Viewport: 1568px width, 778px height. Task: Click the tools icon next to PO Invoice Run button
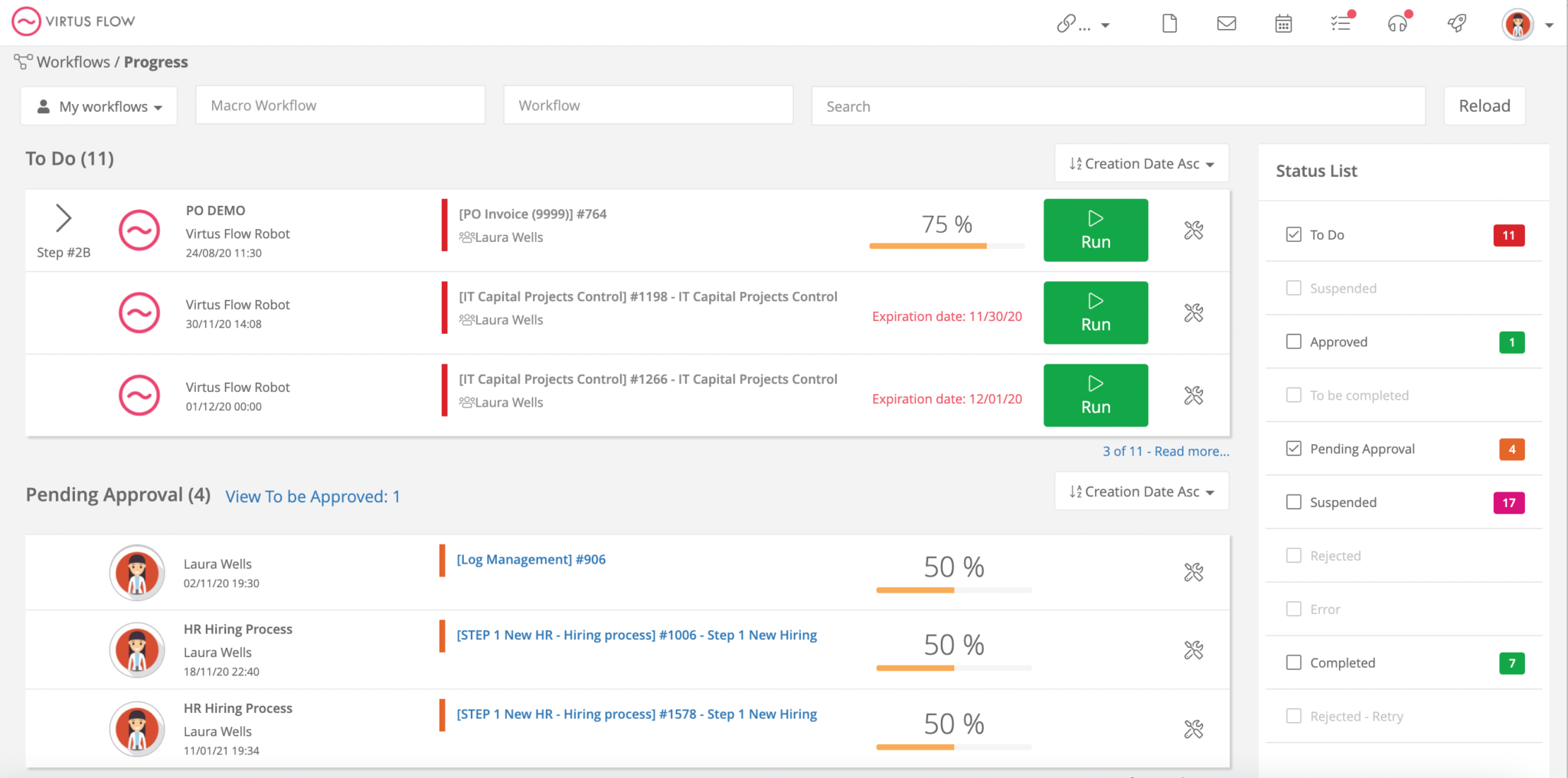(x=1194, y=230)
